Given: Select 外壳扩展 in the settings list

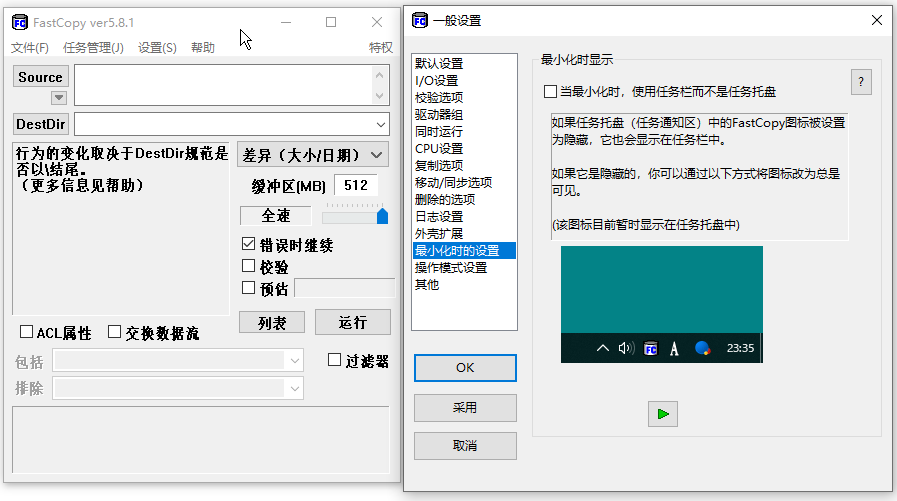Looking at the screenshot, I should 464,233.
